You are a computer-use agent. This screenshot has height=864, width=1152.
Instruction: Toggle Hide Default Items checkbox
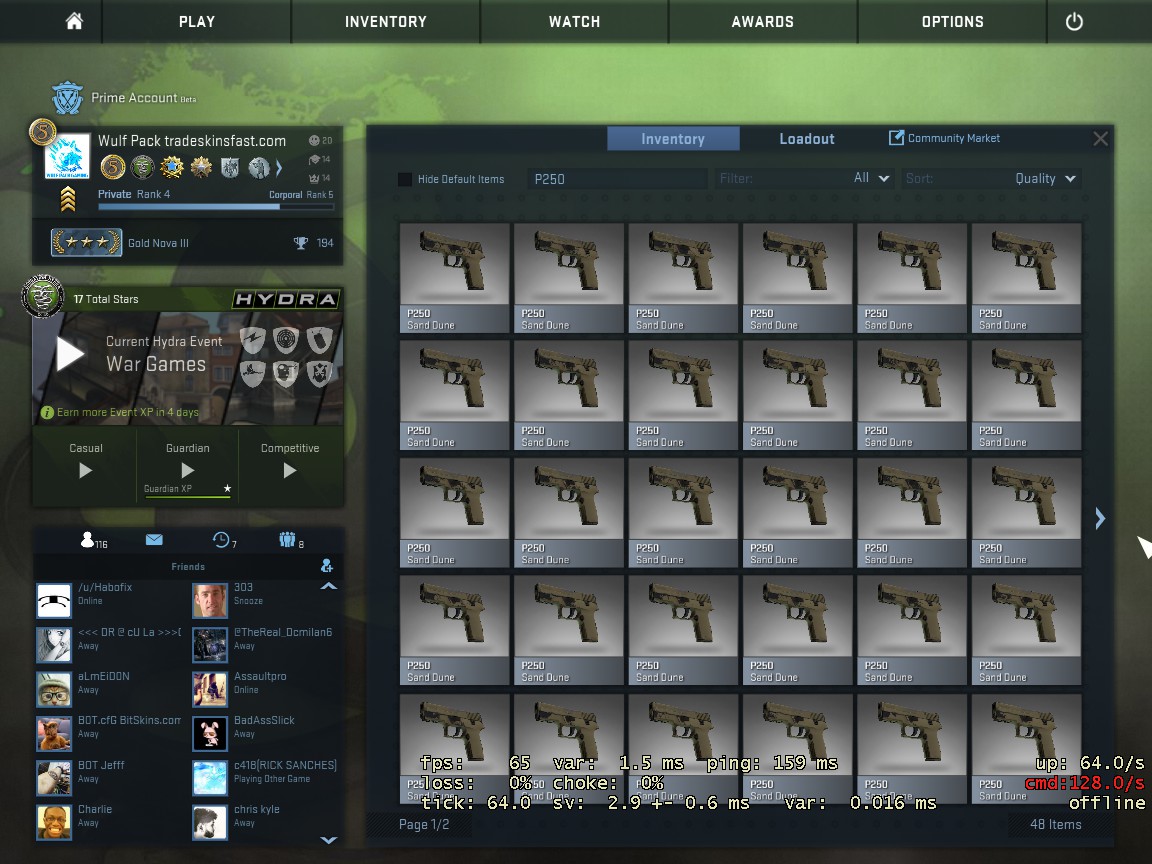405,179
